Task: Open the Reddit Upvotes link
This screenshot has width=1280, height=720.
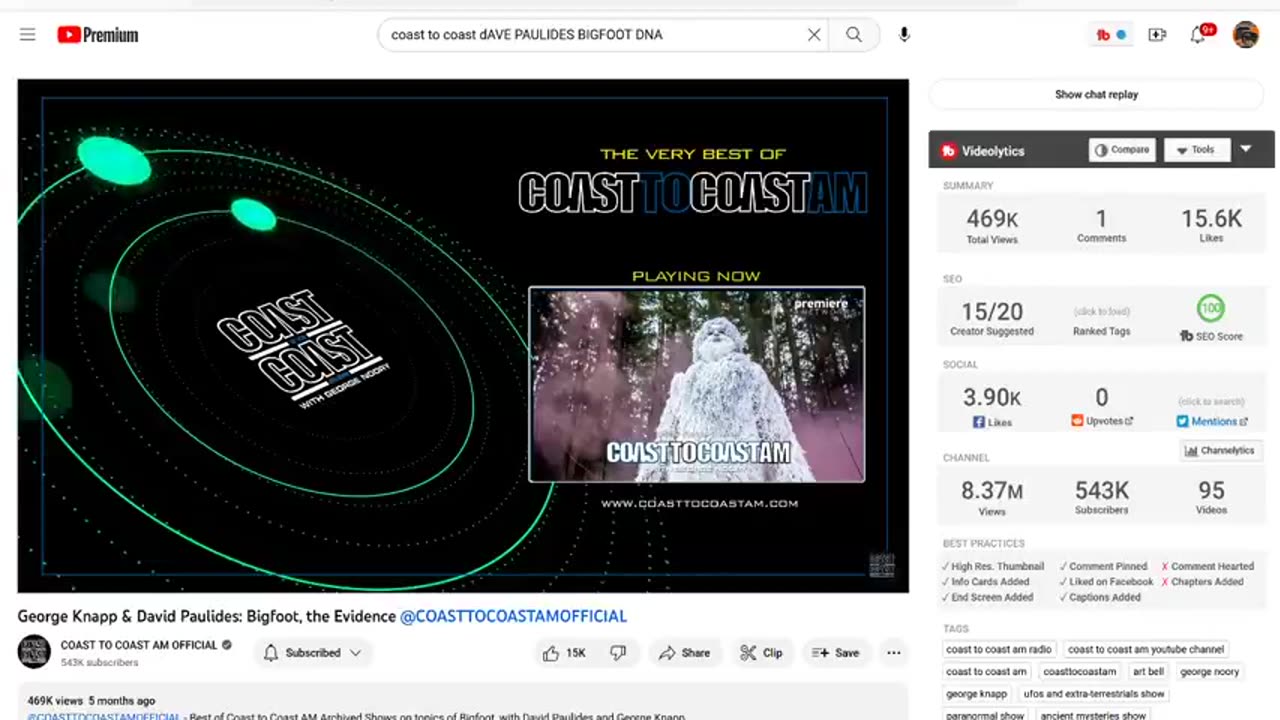Action: (1101, 421)
